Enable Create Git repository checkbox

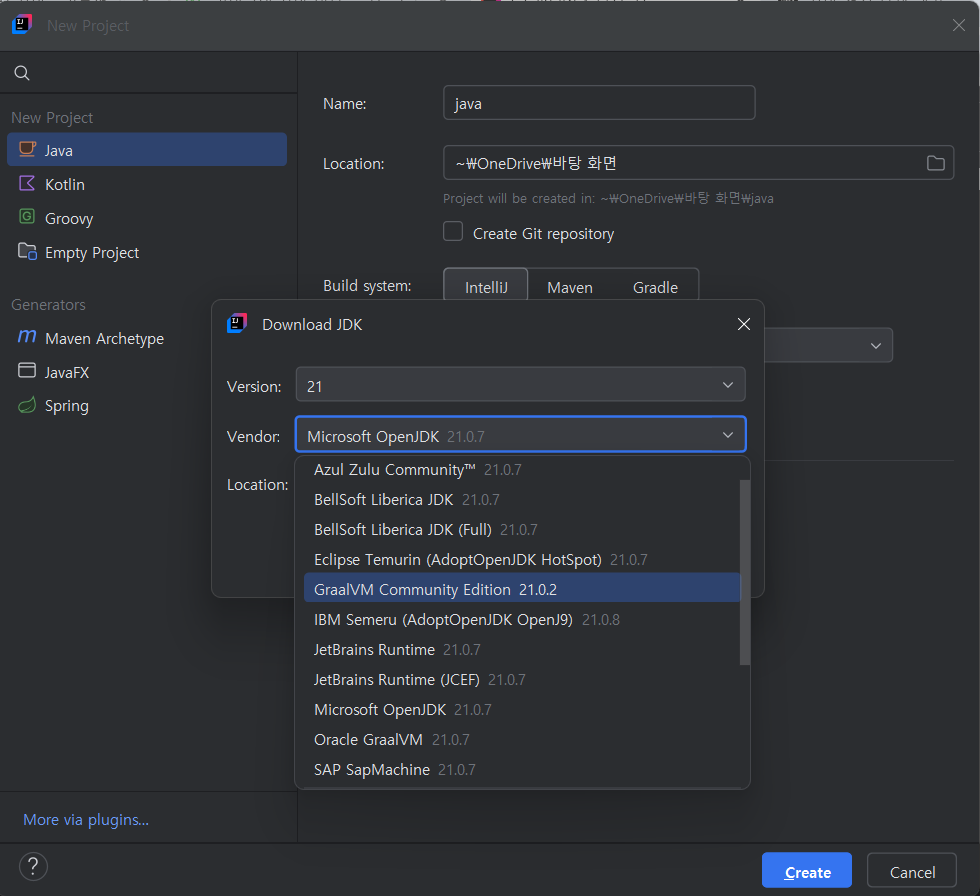point(453,232)
